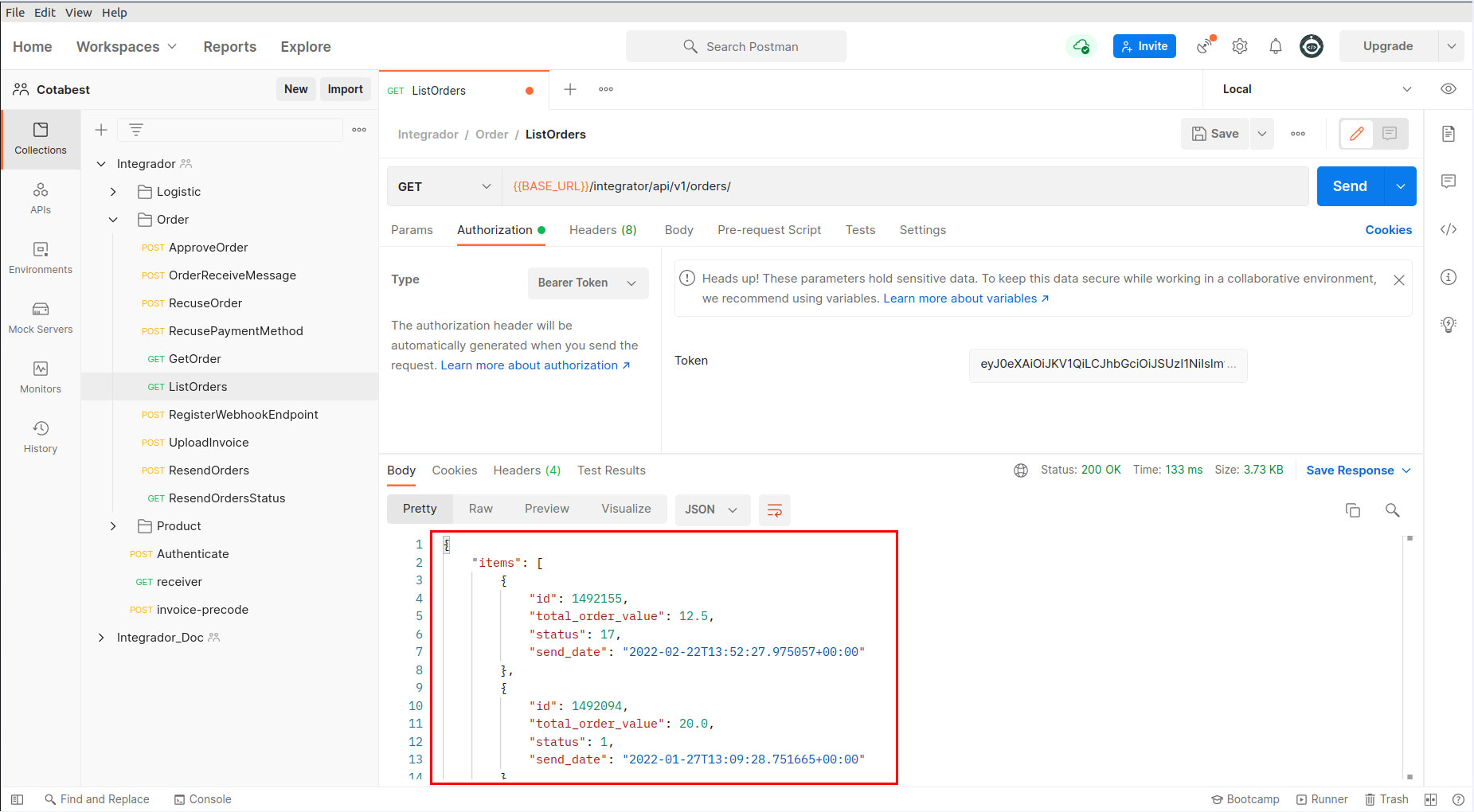The image size is (1474, 812).
Task: Click the environment quick look eye icon
Action: coord(1449,89)
